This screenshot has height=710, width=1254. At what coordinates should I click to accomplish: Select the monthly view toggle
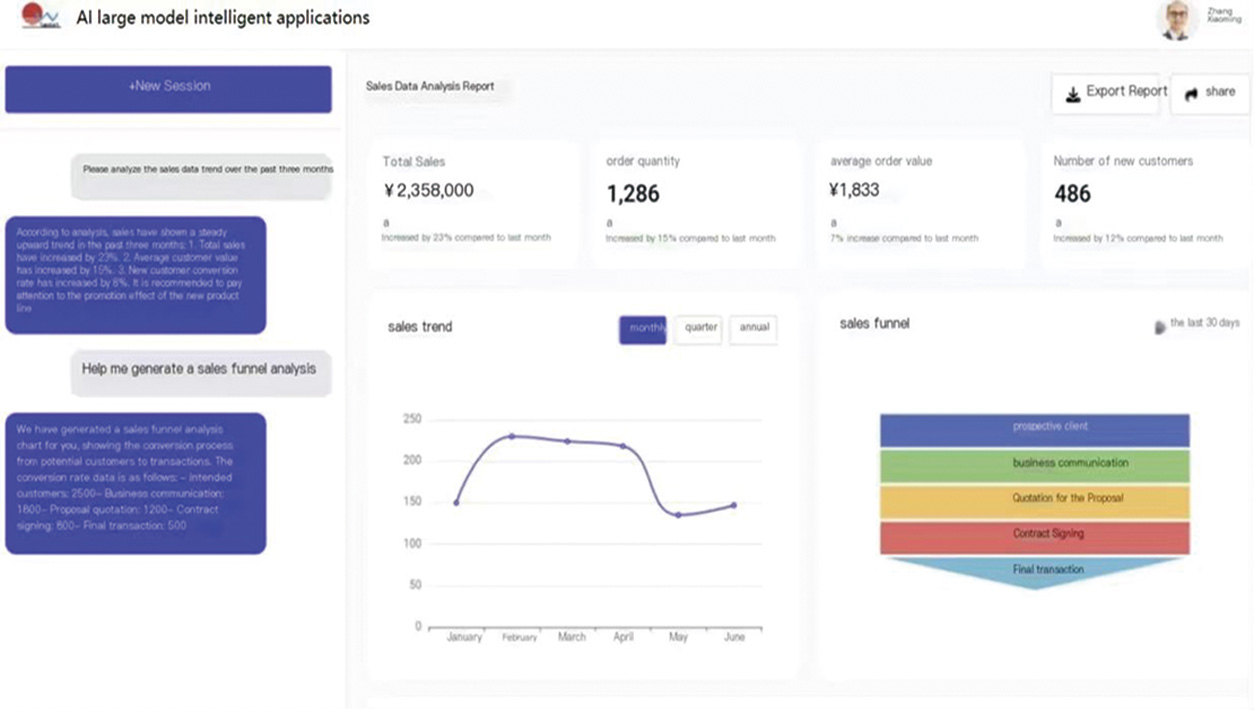pos(642,330)
